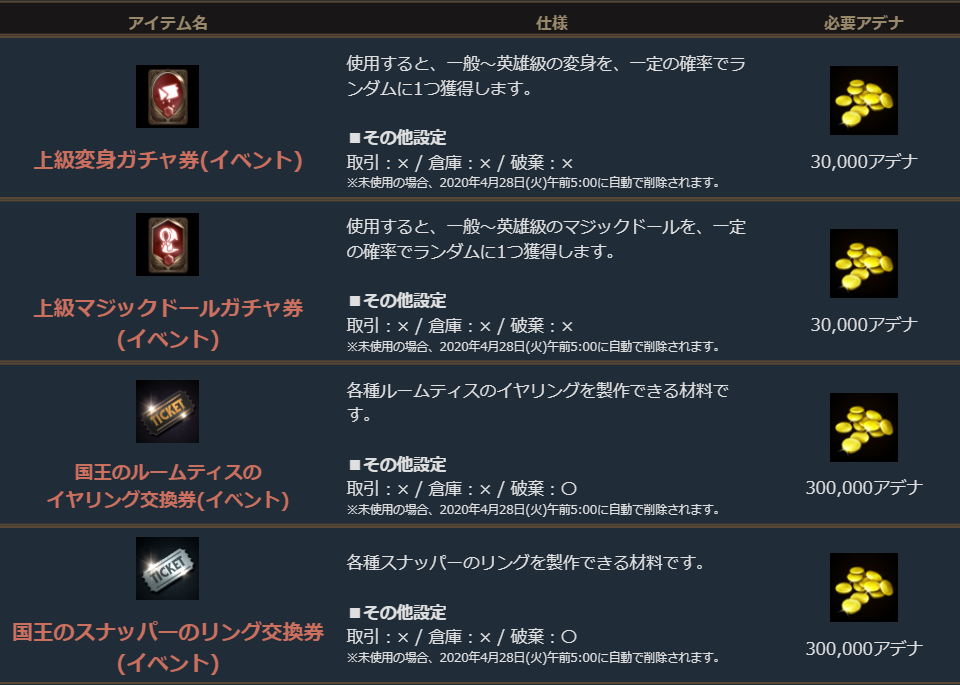Viewport: 960px width, 685px height.
Task: Click the coins icon above the first 300,000アデナ
Action: pos(864,427)
